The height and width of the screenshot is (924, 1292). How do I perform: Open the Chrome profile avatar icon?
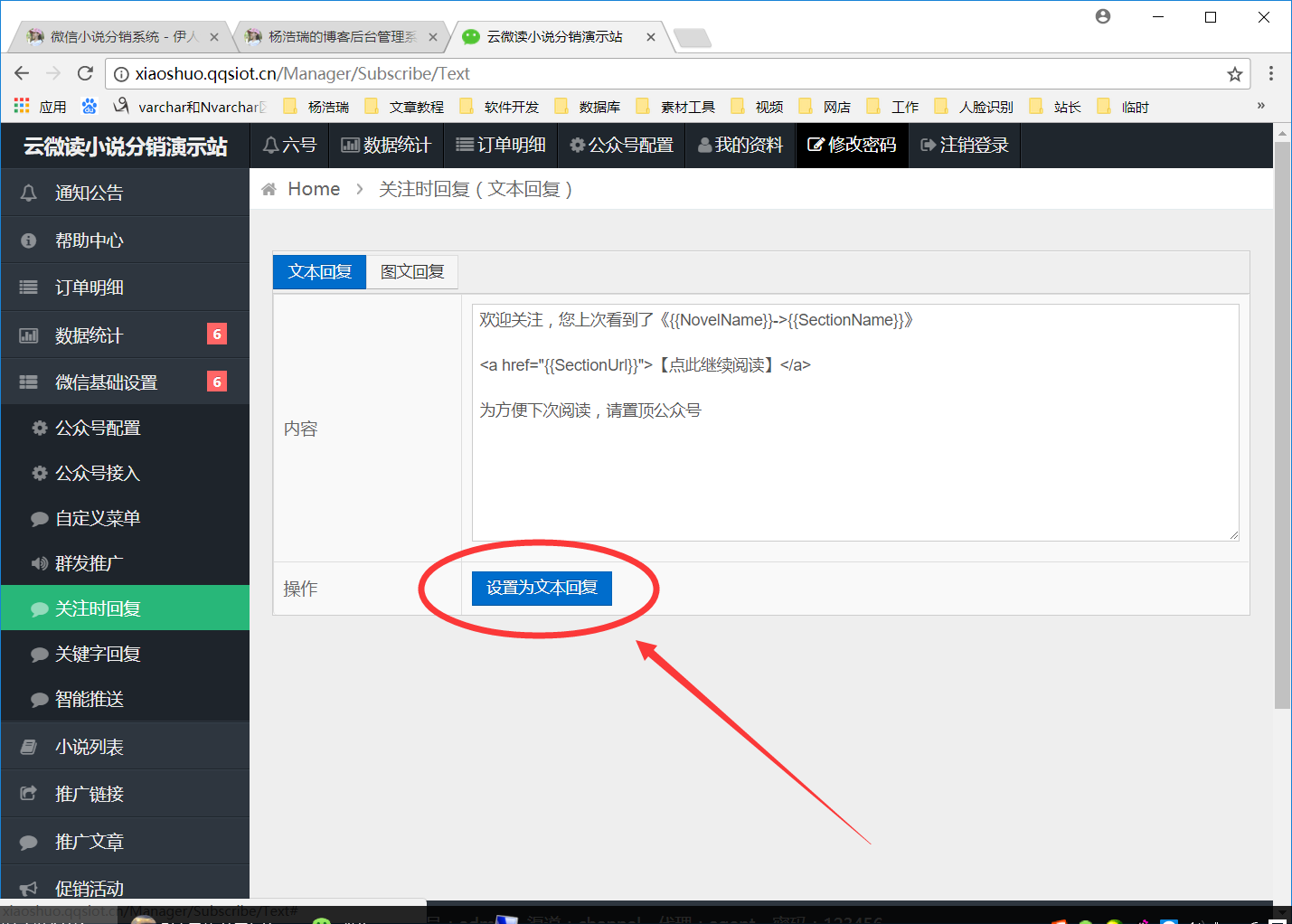click(x=1103, y=16)
